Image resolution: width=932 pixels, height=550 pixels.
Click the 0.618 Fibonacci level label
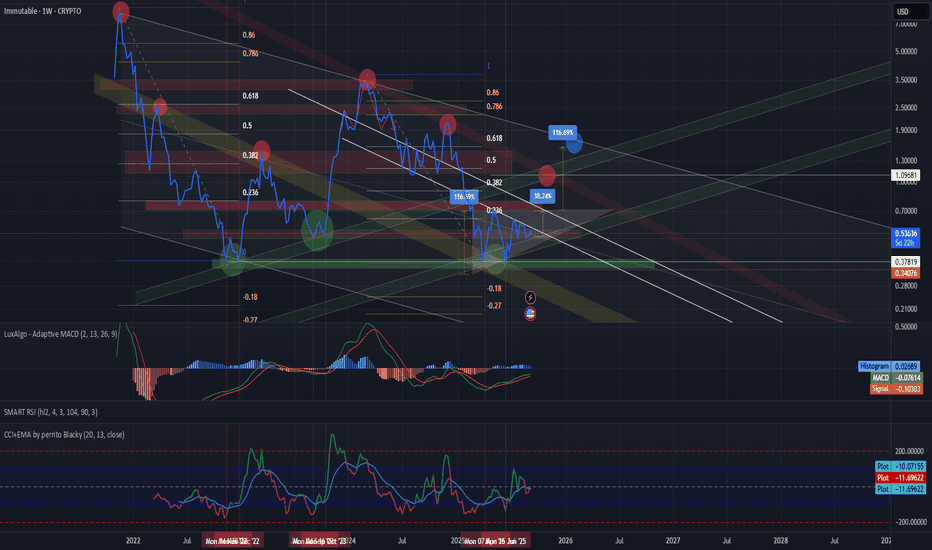(252, 95)
